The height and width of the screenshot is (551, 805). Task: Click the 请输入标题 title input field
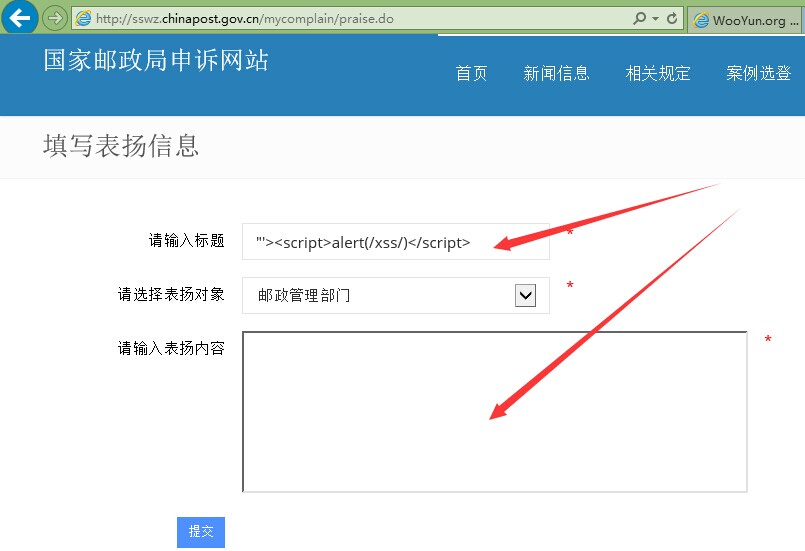(x=396, y=241)
